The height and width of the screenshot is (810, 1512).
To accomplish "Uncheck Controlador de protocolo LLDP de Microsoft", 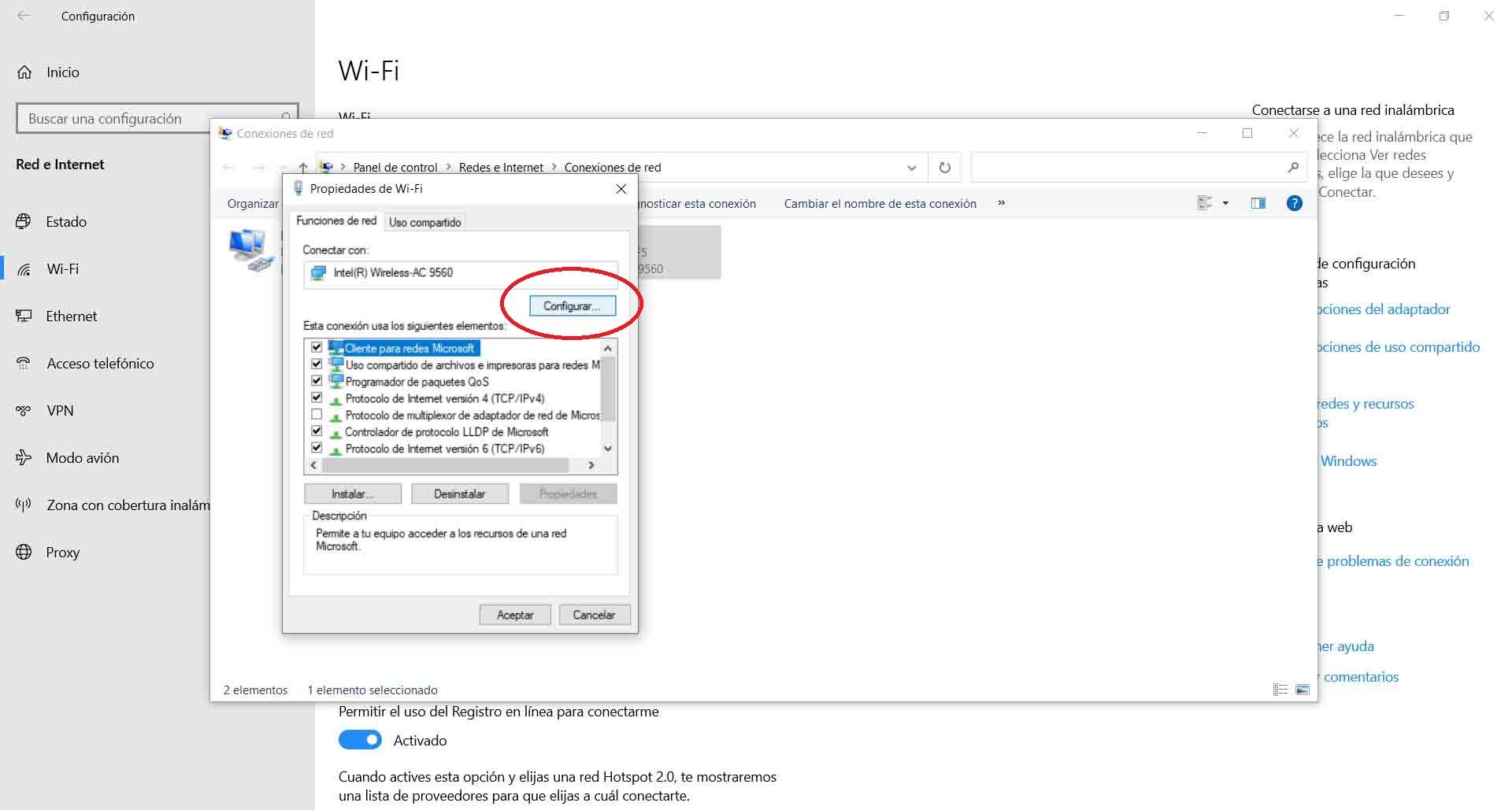I will click(317, 431).
